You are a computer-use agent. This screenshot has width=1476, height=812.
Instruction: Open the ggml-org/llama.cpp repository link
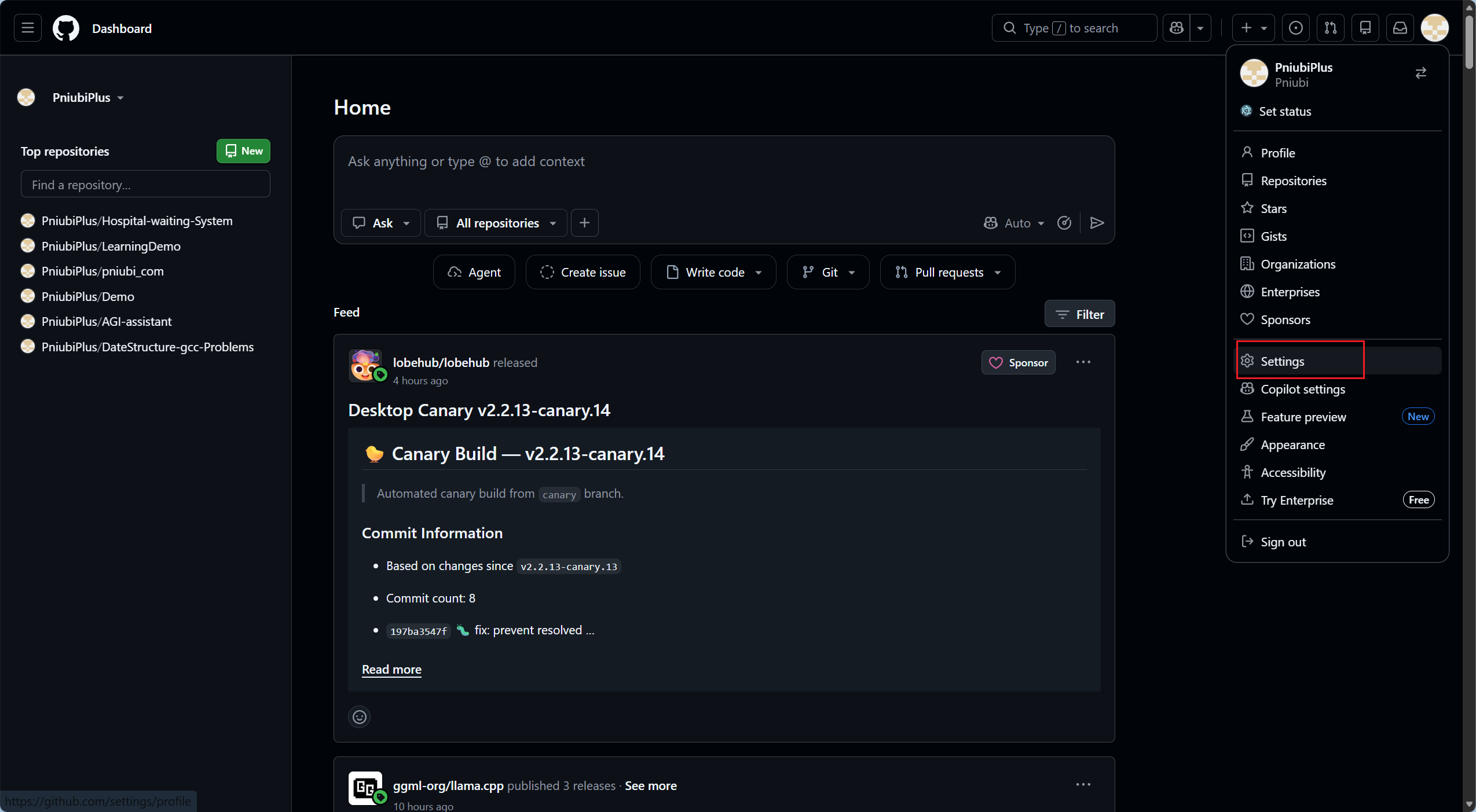pos(448,785)
